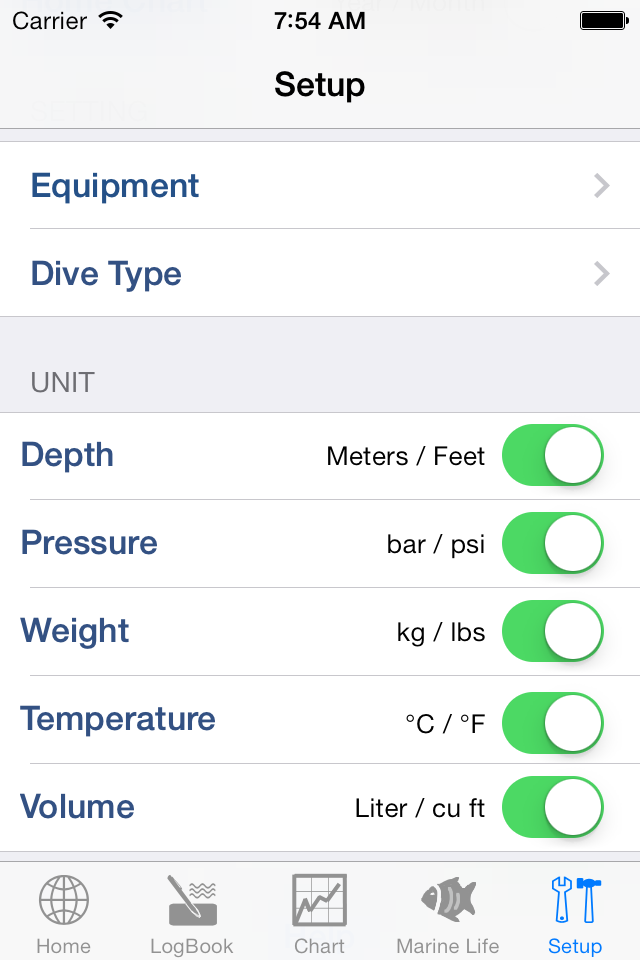This screenshot has height=960, width=640.
Task: Toggle the Volume Liter / cu ft switch
Action: point(552,807)
